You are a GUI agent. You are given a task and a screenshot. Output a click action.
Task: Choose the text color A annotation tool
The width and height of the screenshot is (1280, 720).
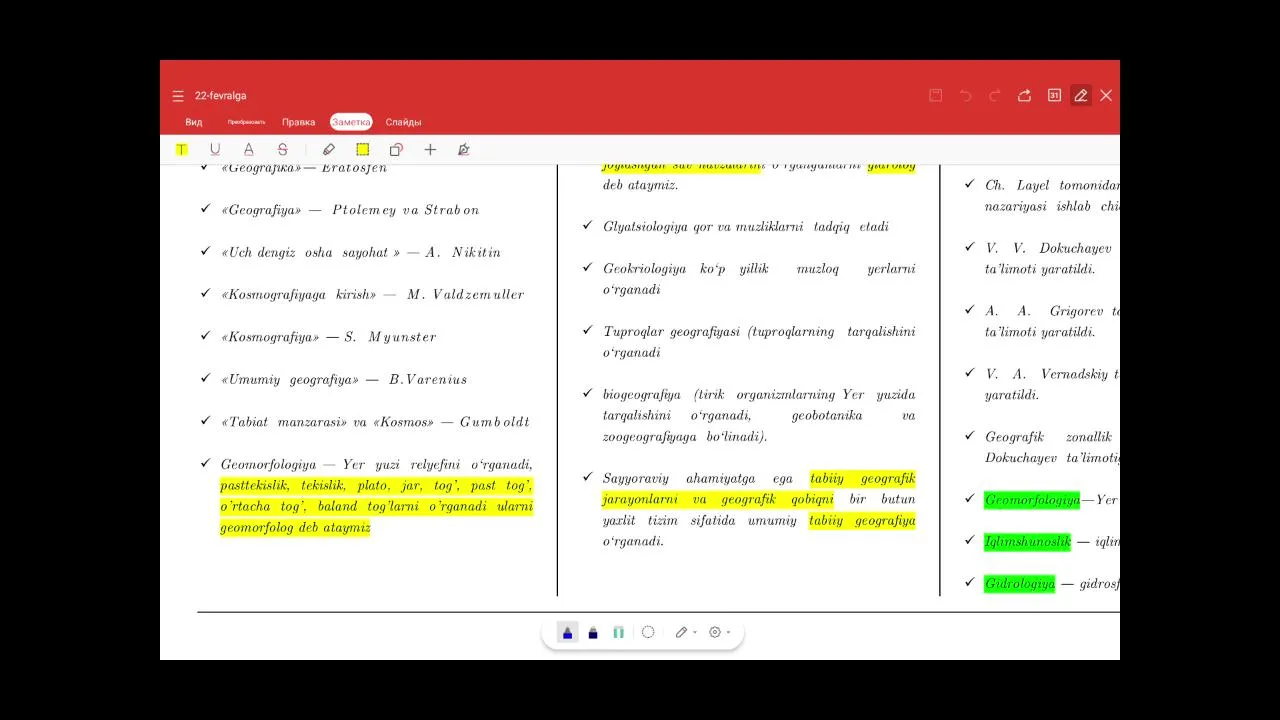click(x=249, y=150)
